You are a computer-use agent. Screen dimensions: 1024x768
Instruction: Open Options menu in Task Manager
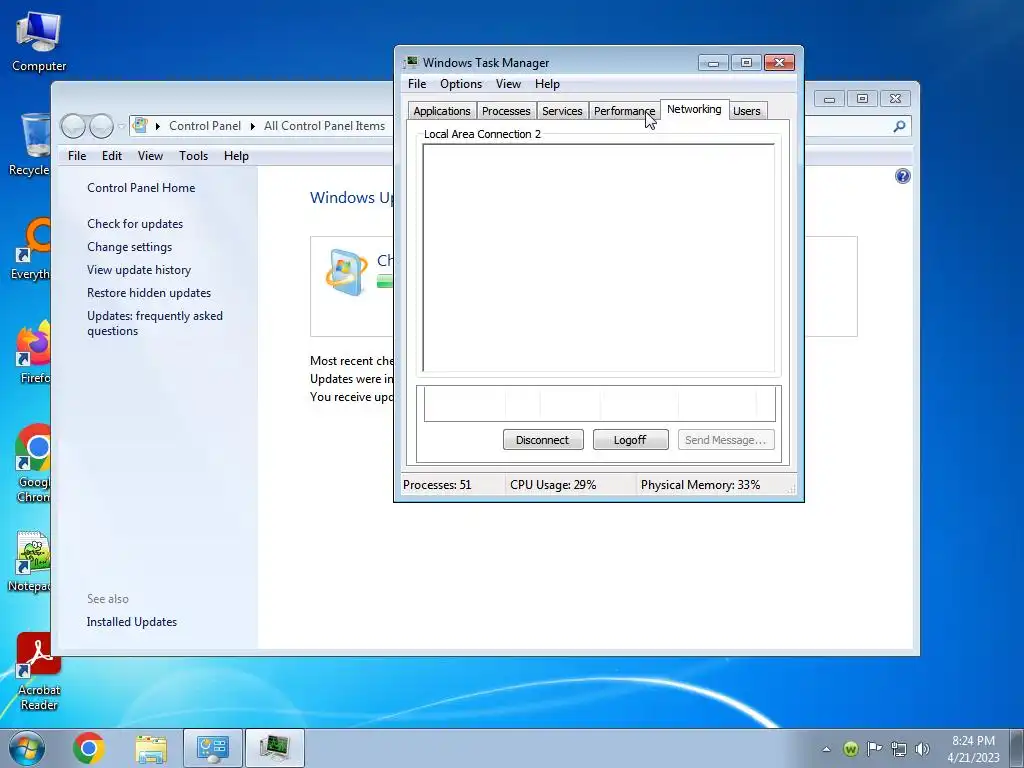click(x=461, y=84)
